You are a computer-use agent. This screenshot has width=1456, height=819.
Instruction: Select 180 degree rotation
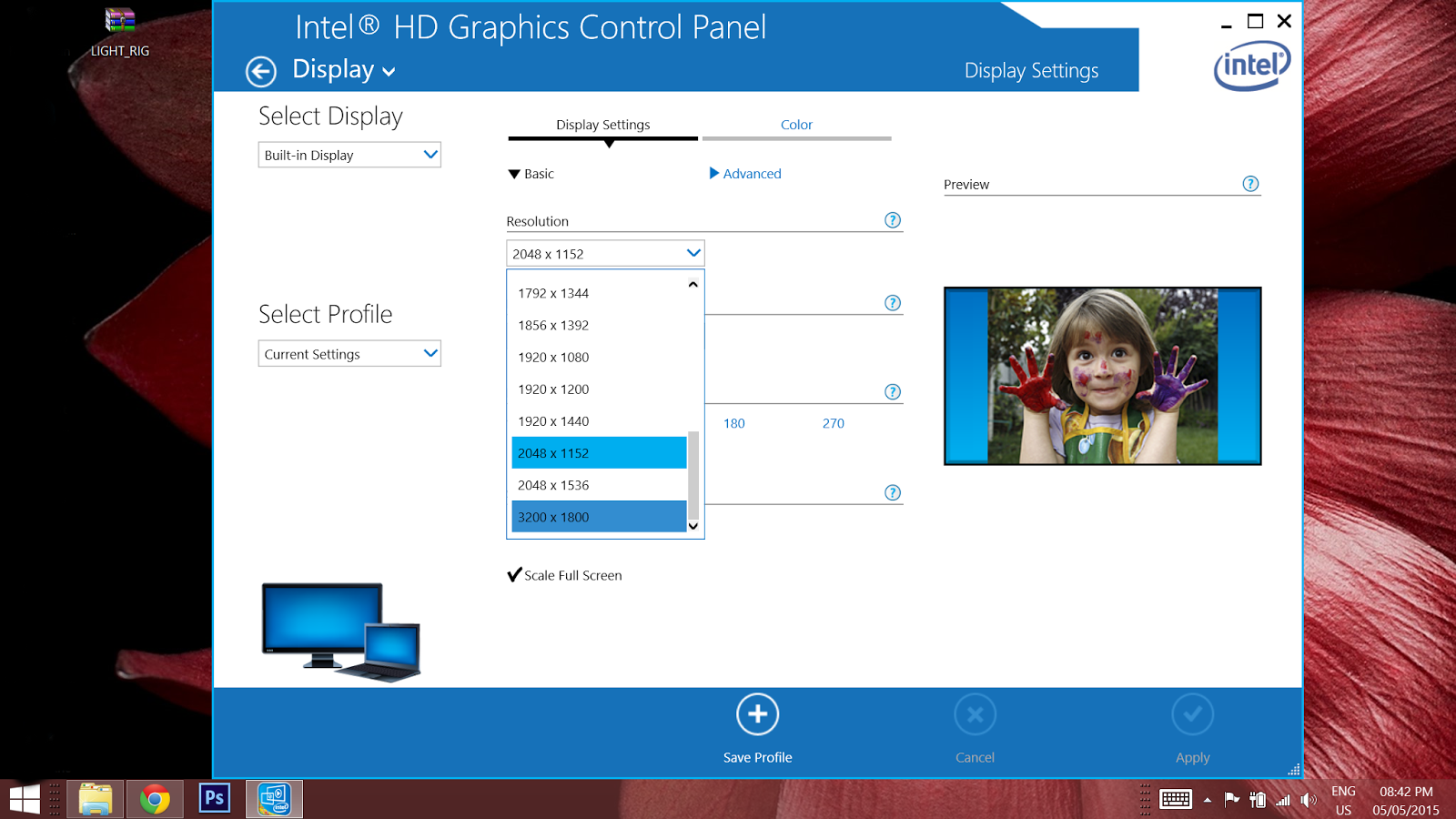coord(734,423)
